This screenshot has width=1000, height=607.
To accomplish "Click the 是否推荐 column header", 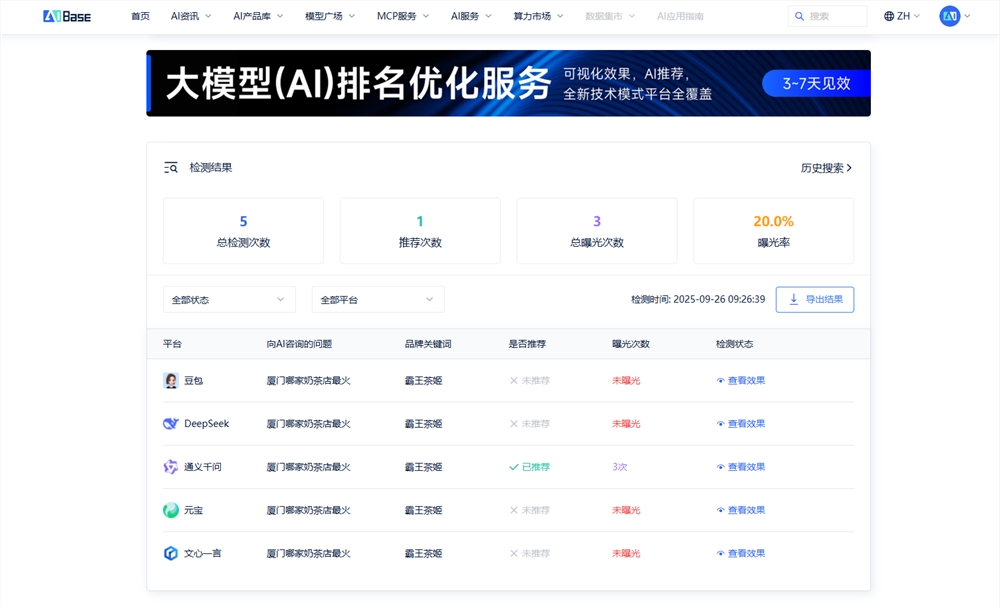I will pyautogui.click(x=527, y=344).
